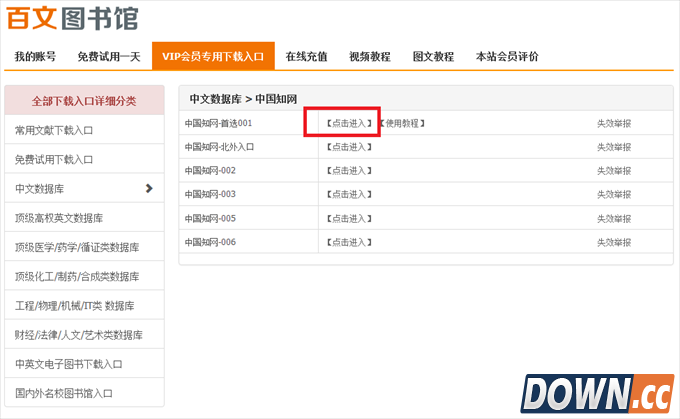
Task: Open 顶级高权英文数据库 category
Action: coord(84,218)
